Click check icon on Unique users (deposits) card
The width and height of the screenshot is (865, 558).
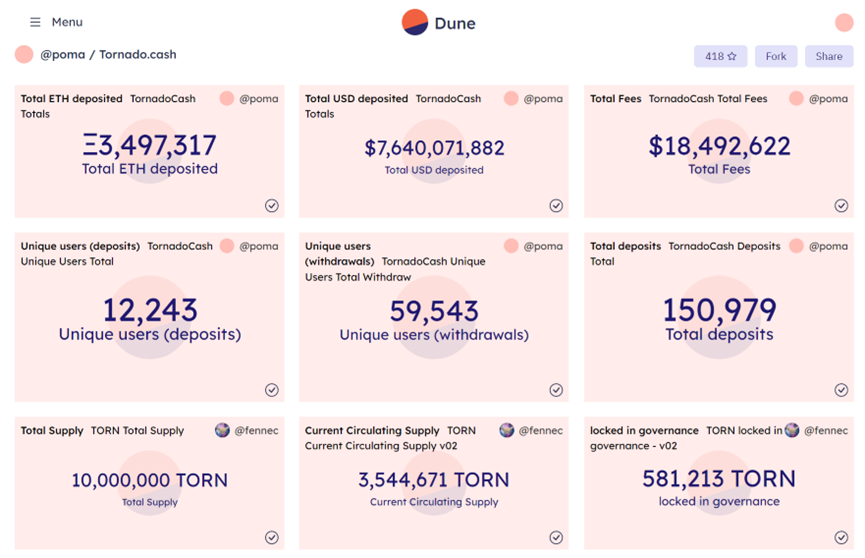click(271, 390)
